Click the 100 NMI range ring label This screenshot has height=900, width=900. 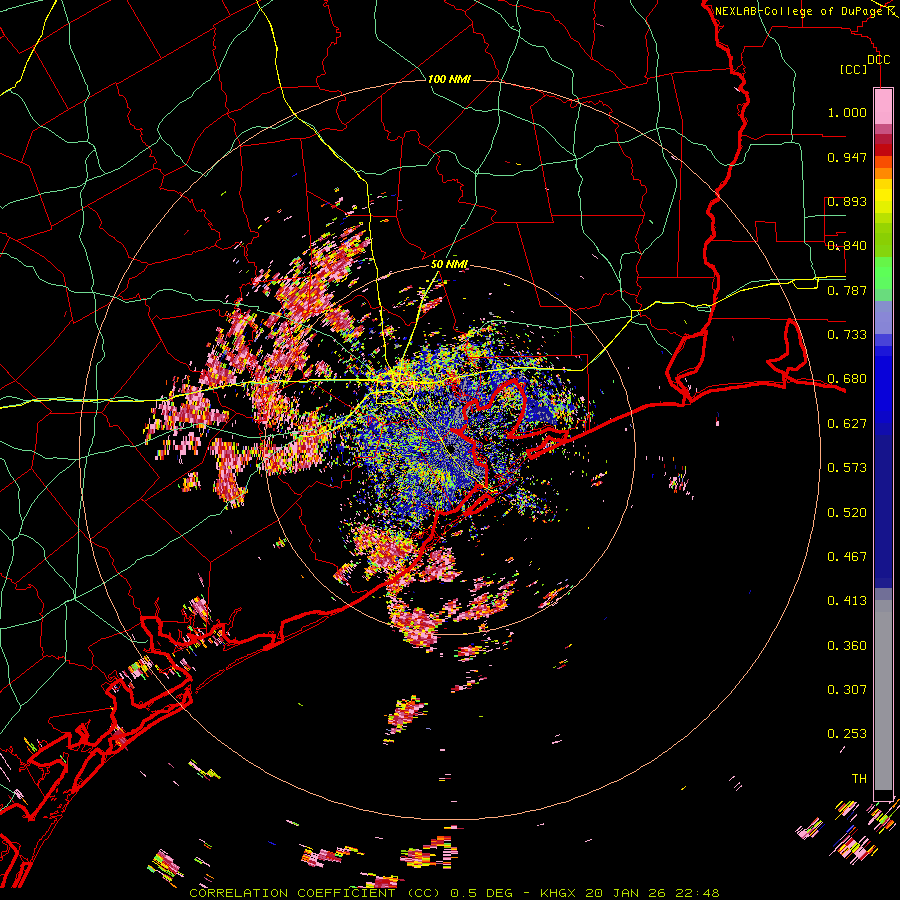(x=449, y=79)
